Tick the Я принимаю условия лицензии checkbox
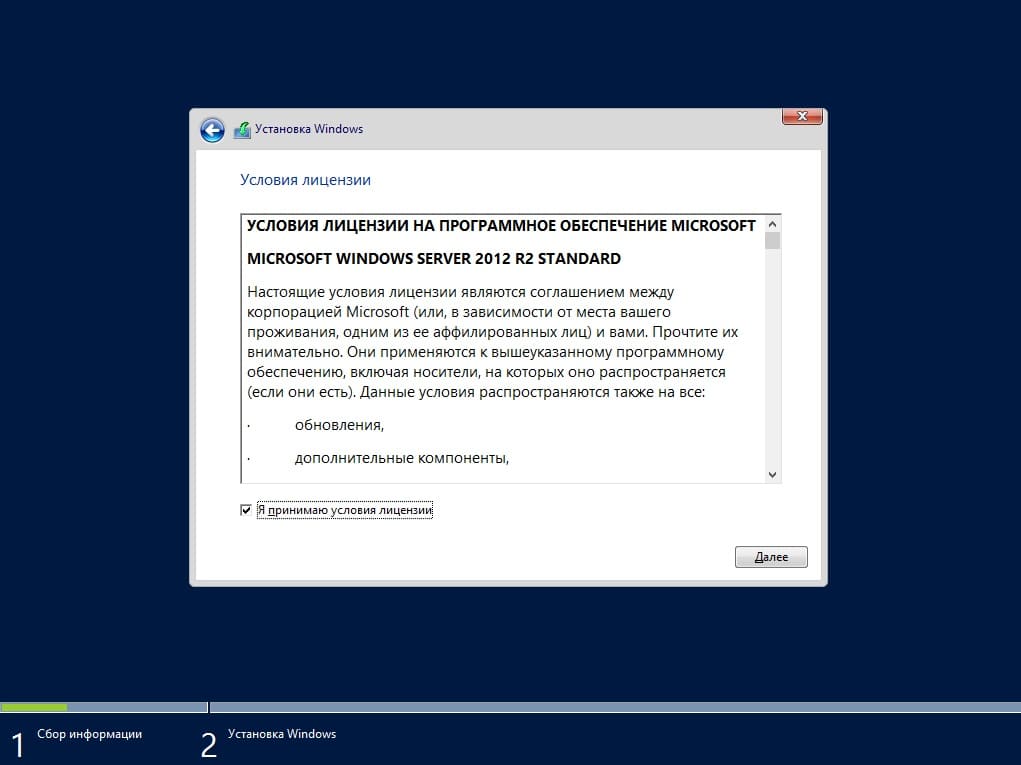Screen dimensions: 1021x765 pos(245,510)
